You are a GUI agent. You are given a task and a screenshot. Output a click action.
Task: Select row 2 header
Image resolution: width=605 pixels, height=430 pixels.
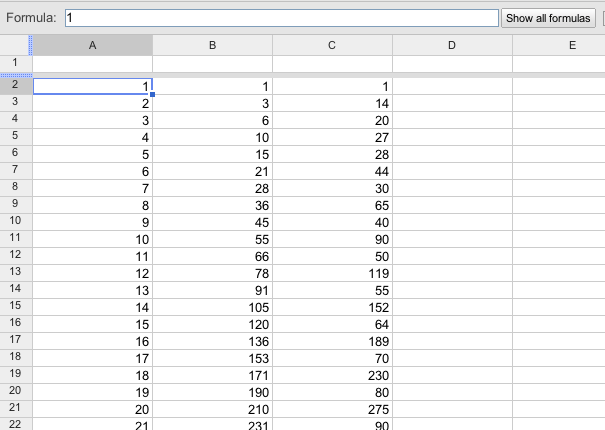tap(15, 85)
